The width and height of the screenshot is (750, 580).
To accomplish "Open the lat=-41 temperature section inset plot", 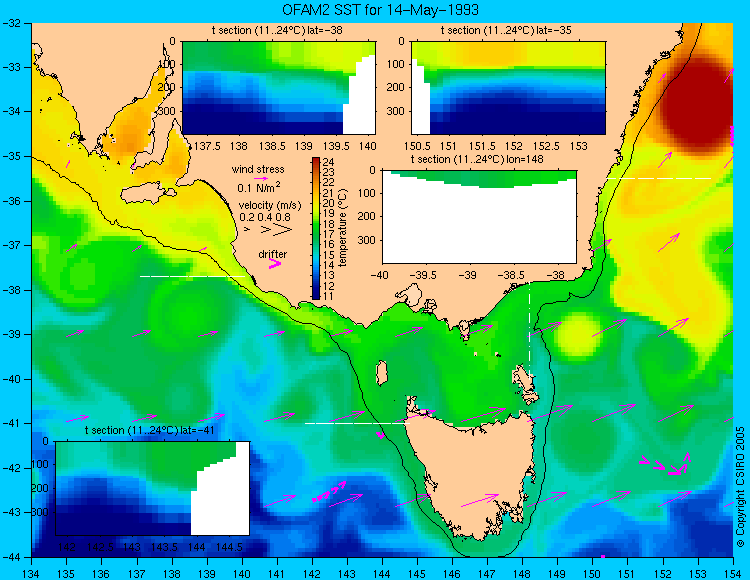I will pyautogui.click(x=153, y=488).
